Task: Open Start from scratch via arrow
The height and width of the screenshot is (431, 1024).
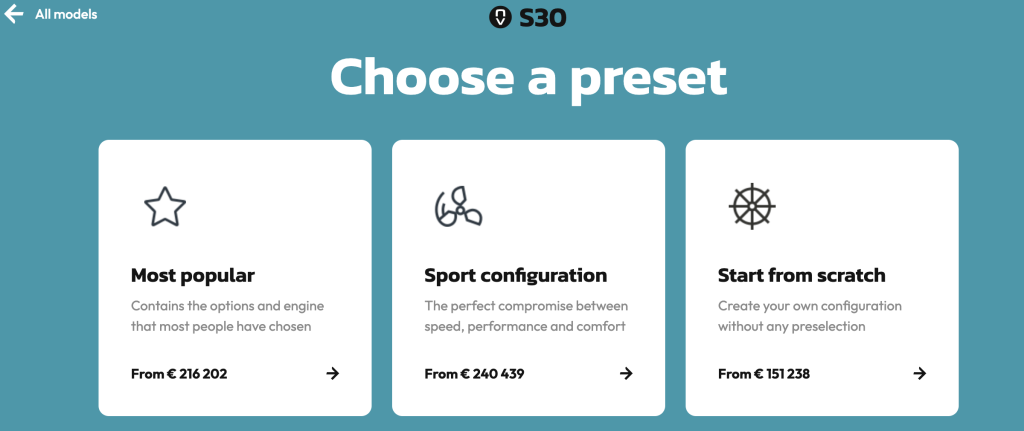Action: coord(920,374)
